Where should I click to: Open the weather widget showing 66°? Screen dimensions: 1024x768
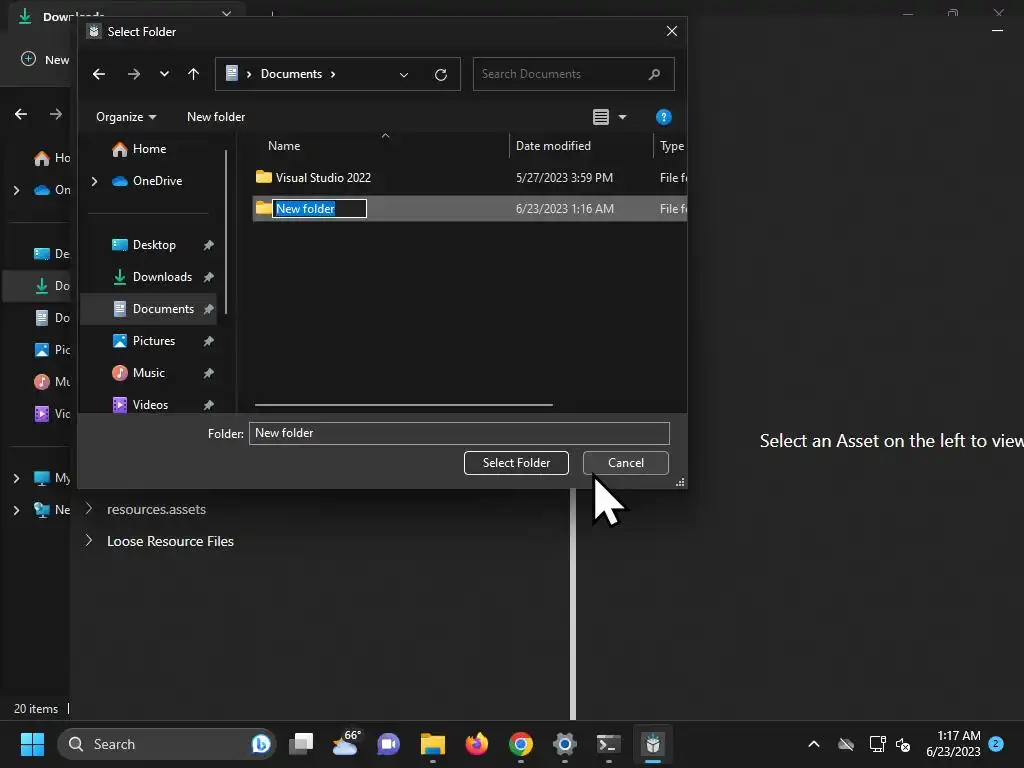tap(345, 744)
